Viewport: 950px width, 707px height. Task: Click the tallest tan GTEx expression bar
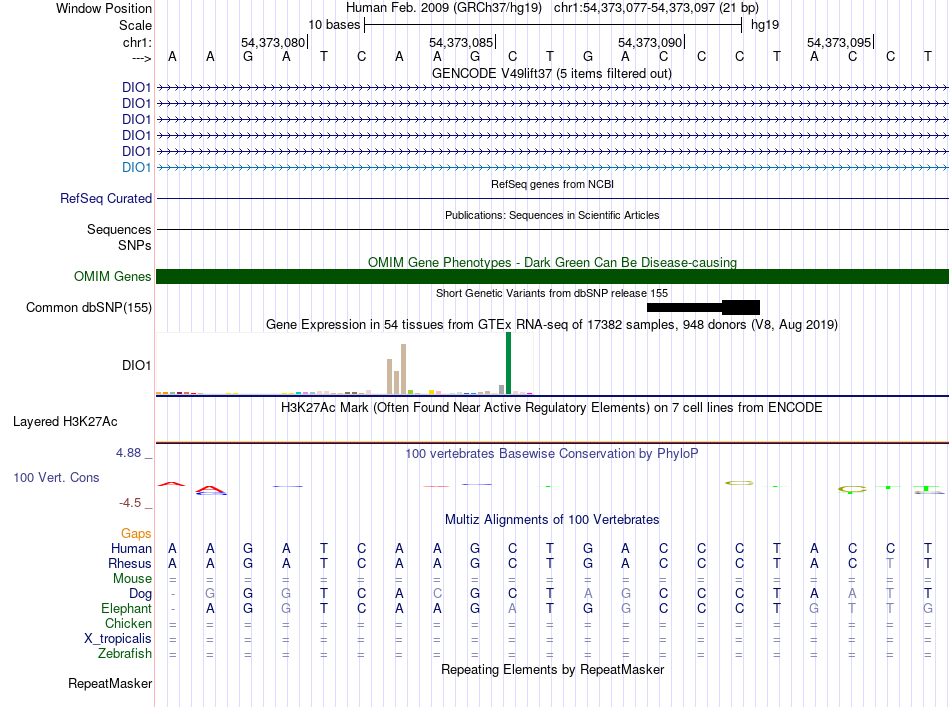click(403, 369)
